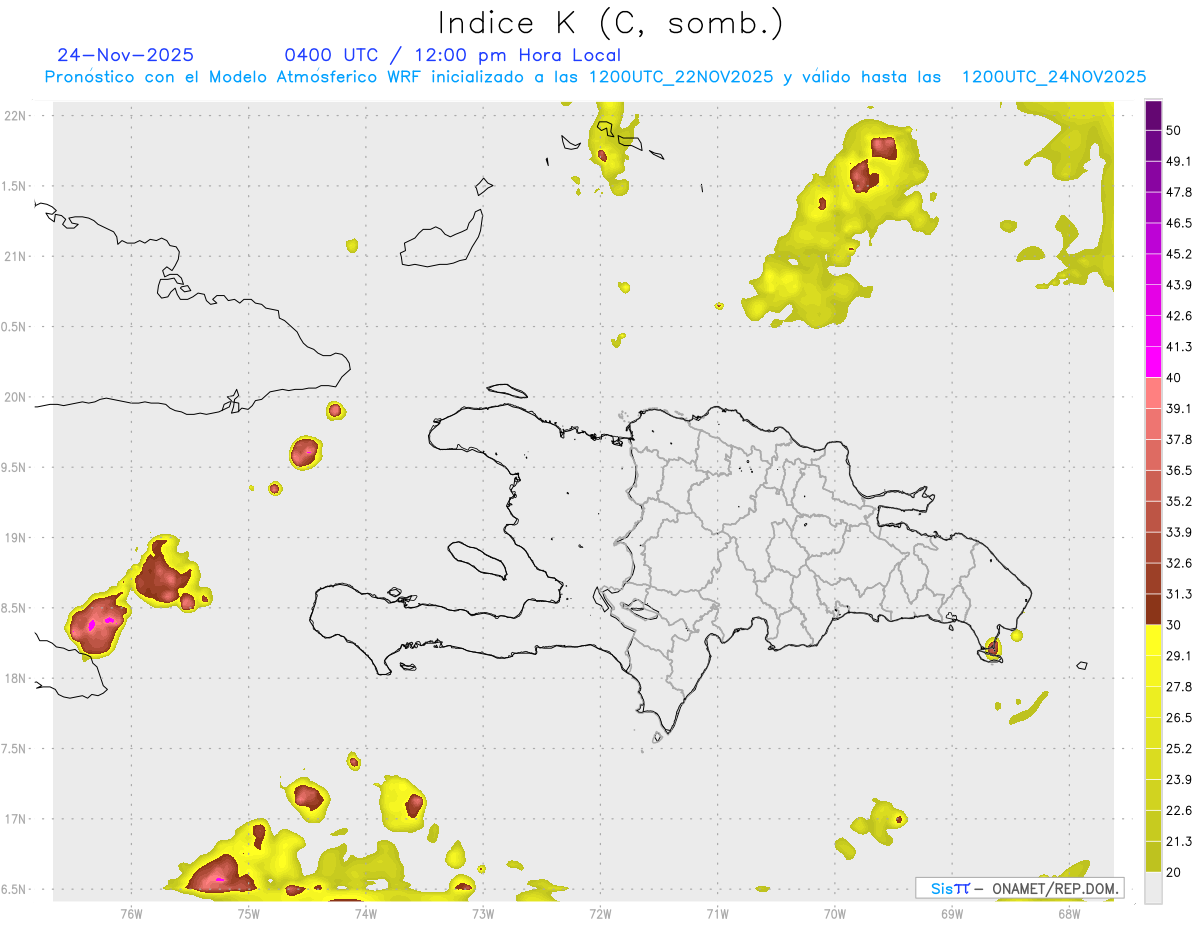The height and width of the screenshot is (927, 1200).
Task: Click the colorbar label '49.1'
Action: click(1179, 161)
